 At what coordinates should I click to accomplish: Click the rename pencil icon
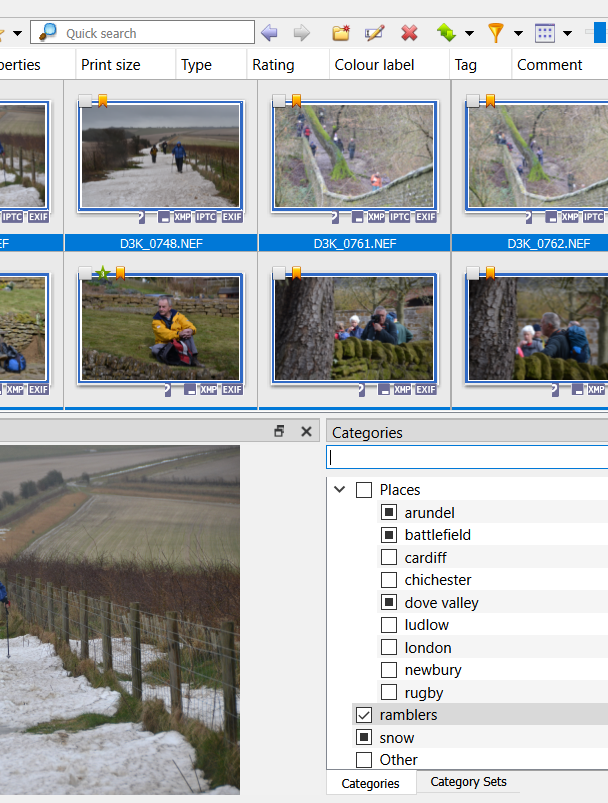(x=375, y=33)
